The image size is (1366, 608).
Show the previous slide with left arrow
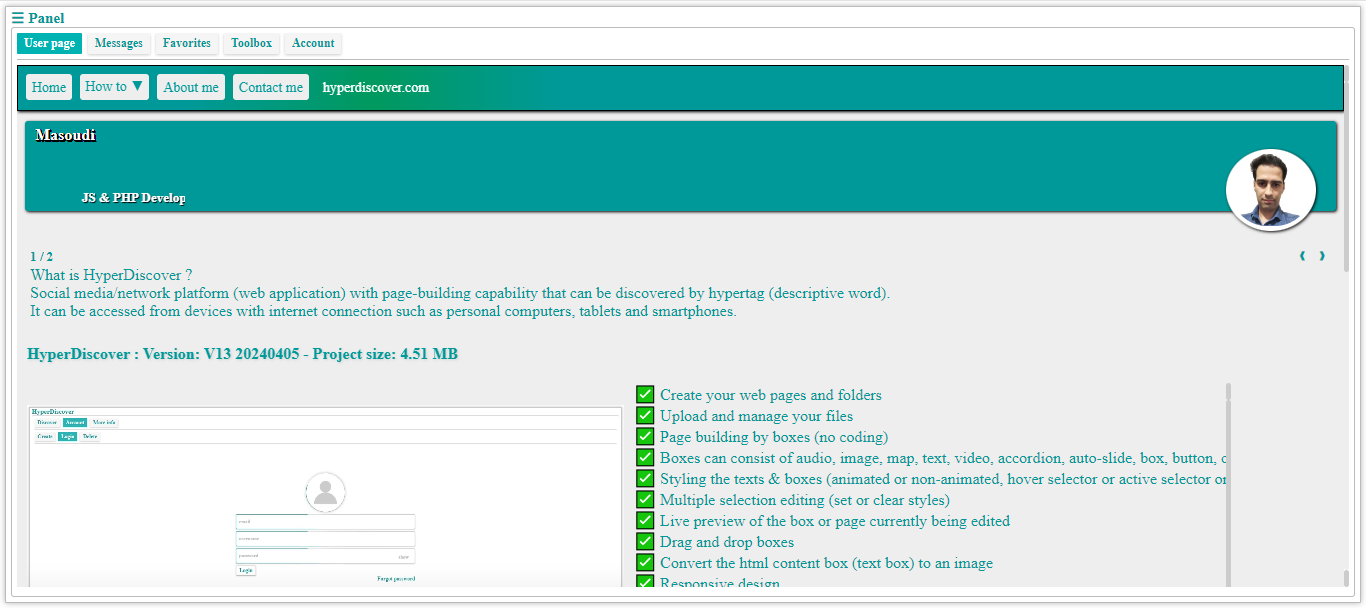(x=1303, y=256)
